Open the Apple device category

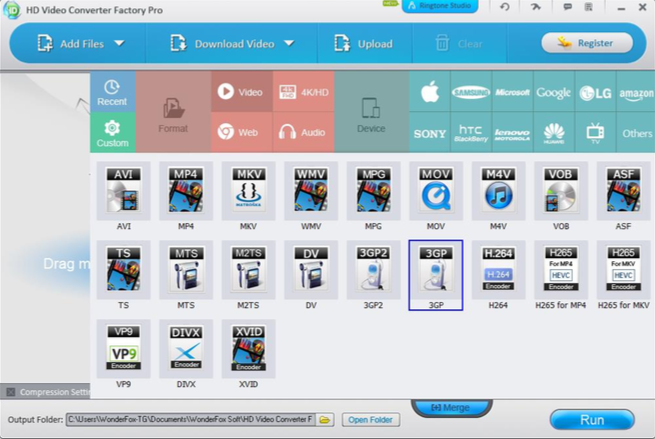click(x=430, y=93)
